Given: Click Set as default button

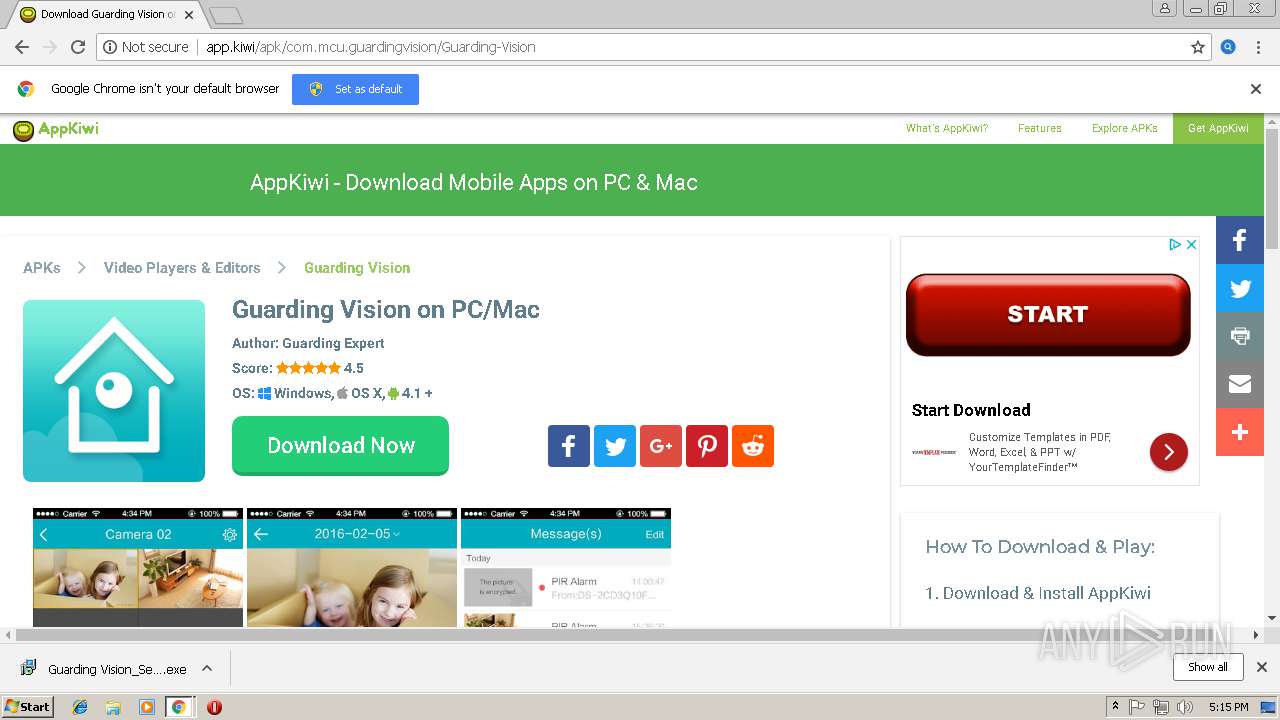Looking at the screenshot, I should point(355,89).
